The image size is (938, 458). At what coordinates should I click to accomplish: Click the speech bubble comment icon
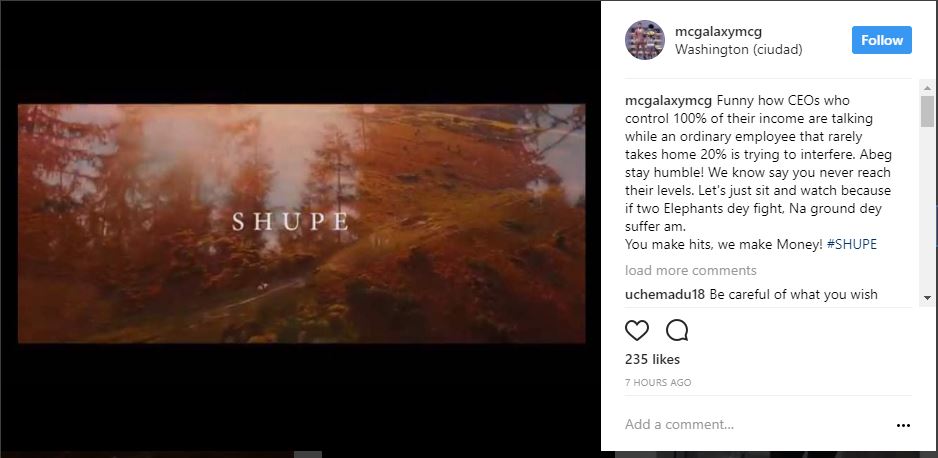pyautogui.click(x=677, y=330)
